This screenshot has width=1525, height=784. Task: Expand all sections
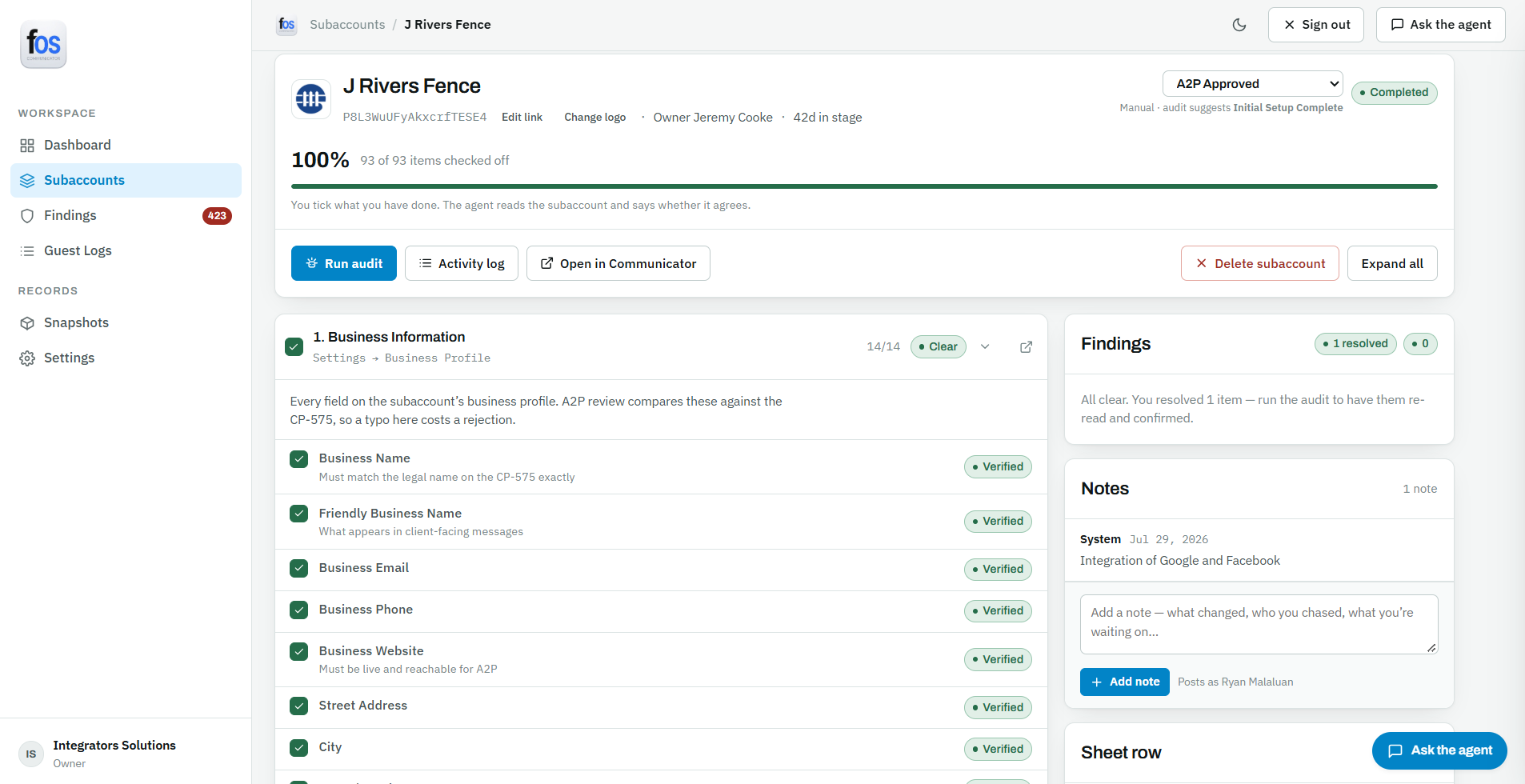click(x=1392, y=263)
